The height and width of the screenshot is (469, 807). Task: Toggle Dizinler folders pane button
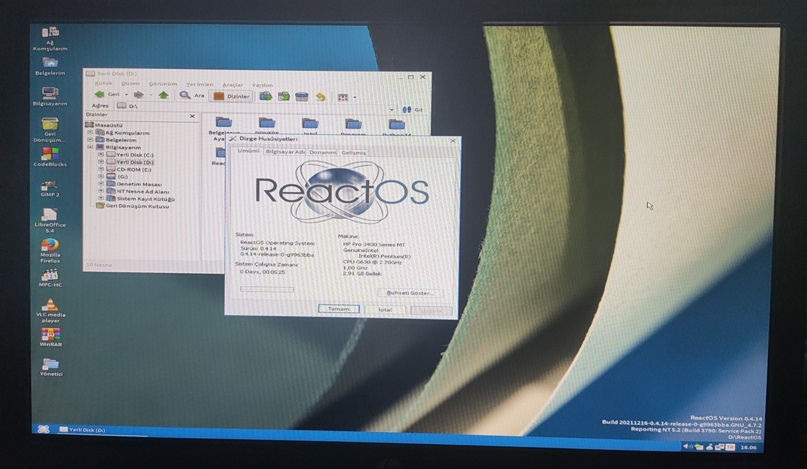pyautogui.click(x=231, y=96)
